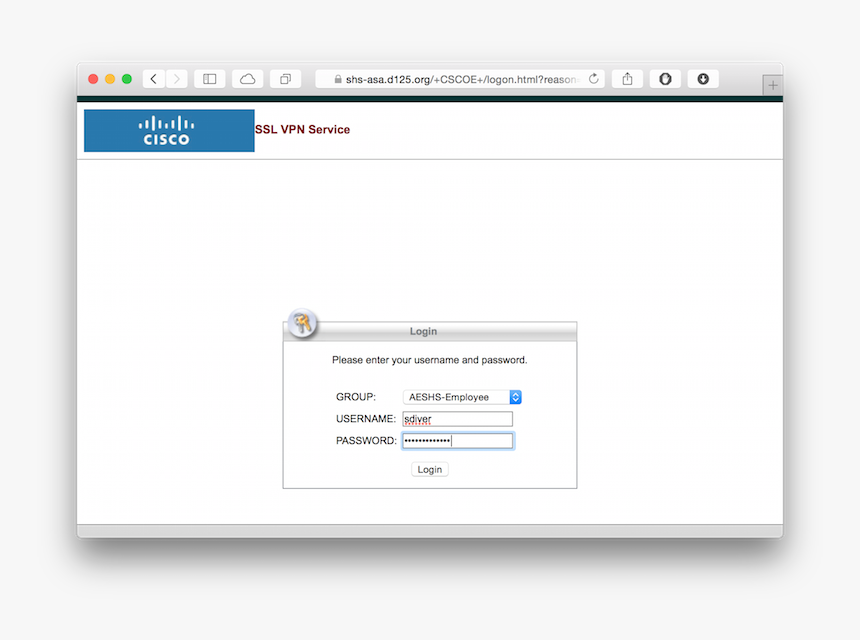Viewport: 860px width, 640px height.
Task: Navigate back with the back arrow
Action: tap(152, 78)
